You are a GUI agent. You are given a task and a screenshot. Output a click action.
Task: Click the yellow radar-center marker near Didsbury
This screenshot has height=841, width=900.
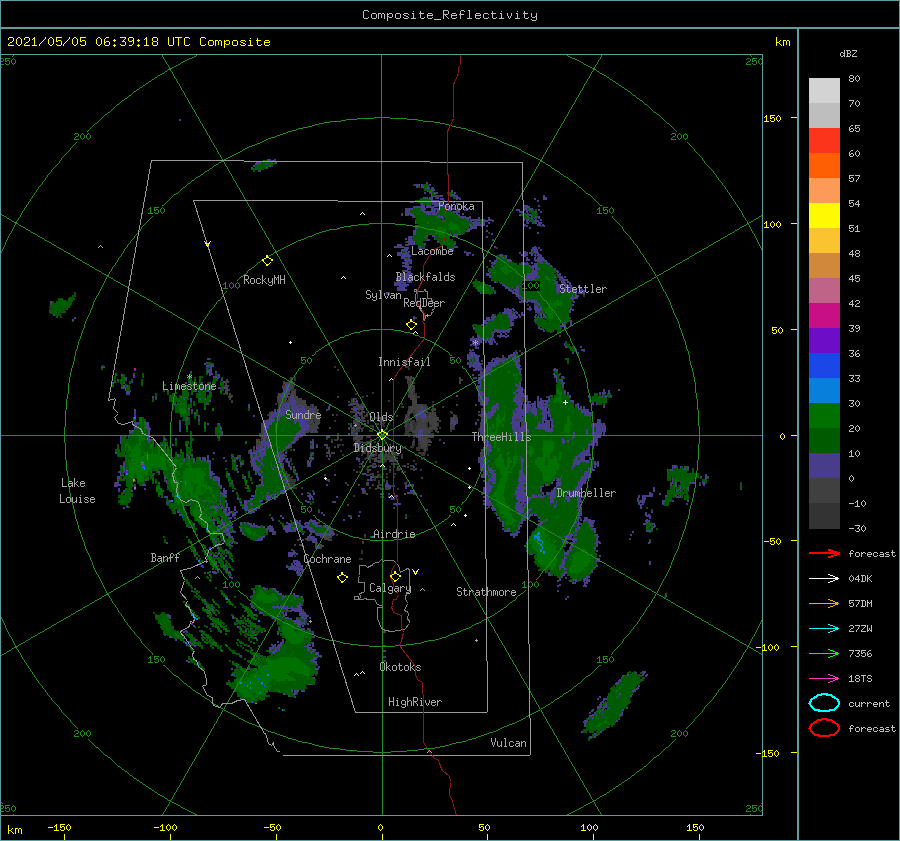click(x=382, y=435)
